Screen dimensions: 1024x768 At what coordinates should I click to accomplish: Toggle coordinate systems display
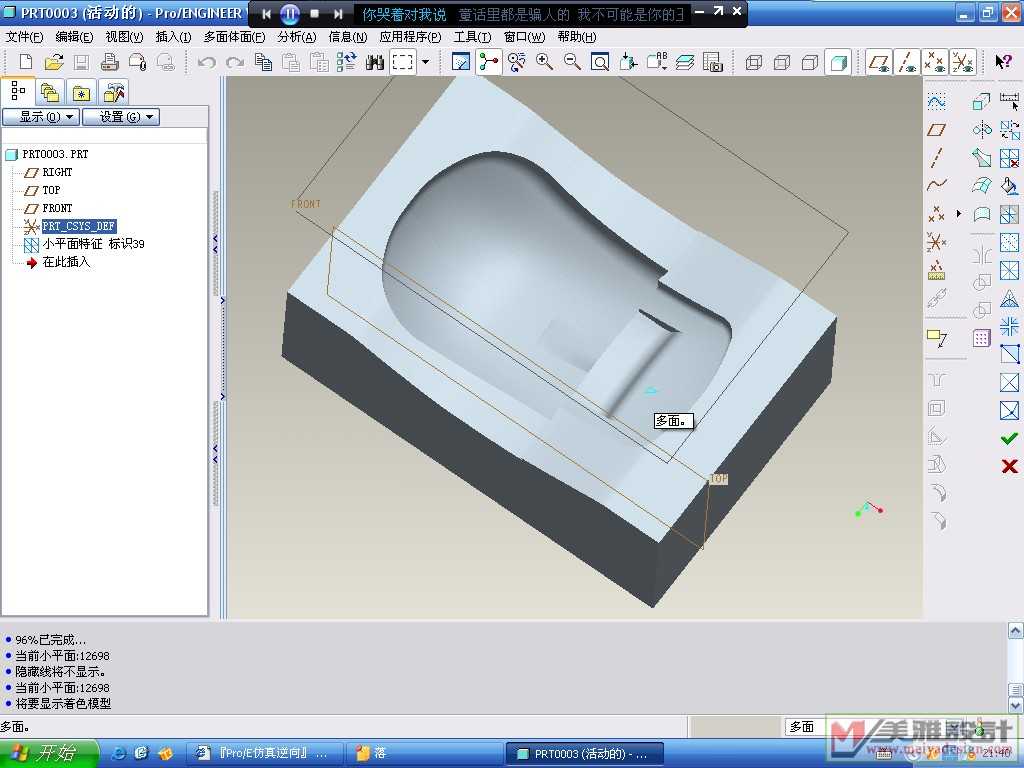tap(963, 62)
